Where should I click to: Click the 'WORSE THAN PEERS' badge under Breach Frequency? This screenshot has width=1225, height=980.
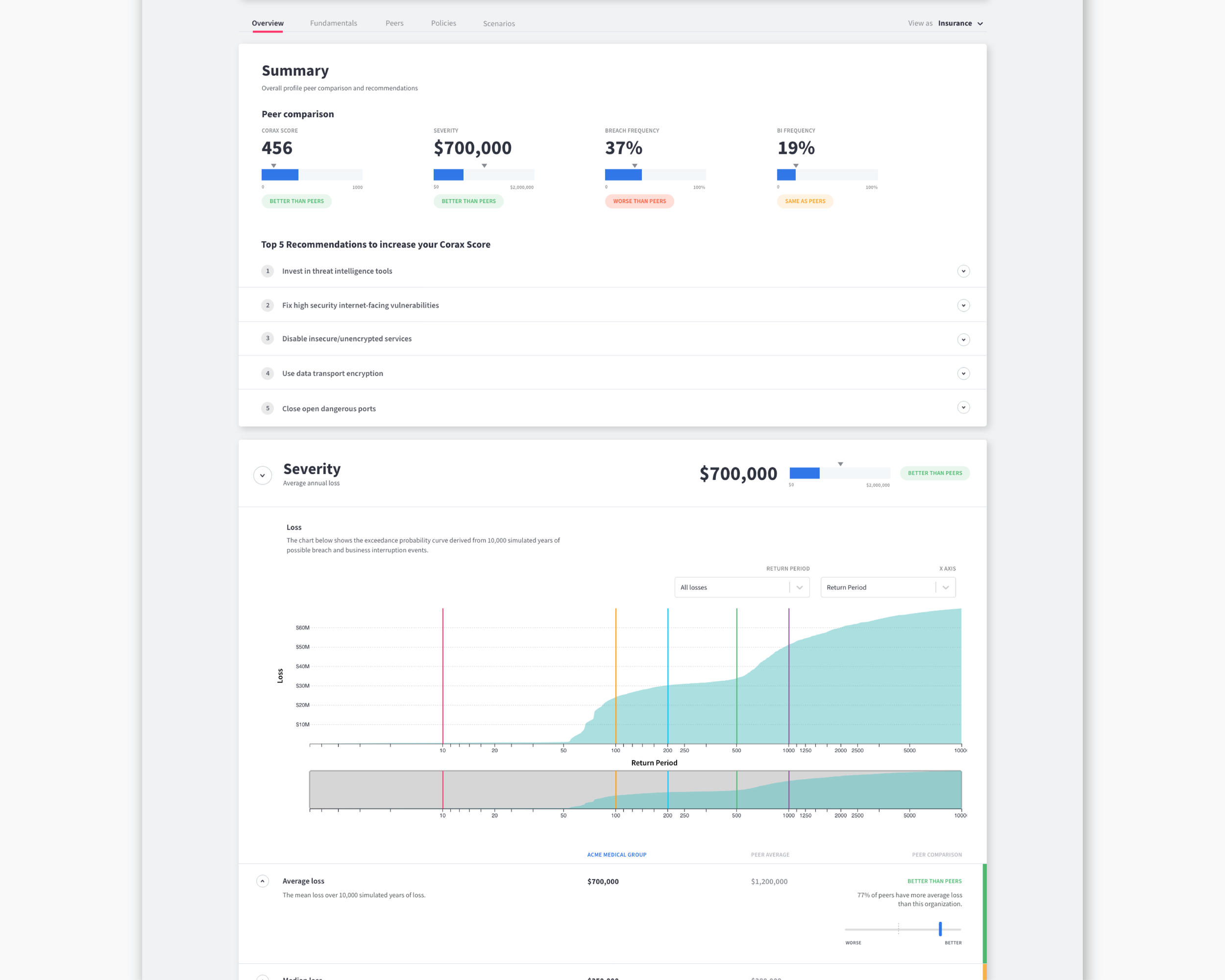[639, 201]
